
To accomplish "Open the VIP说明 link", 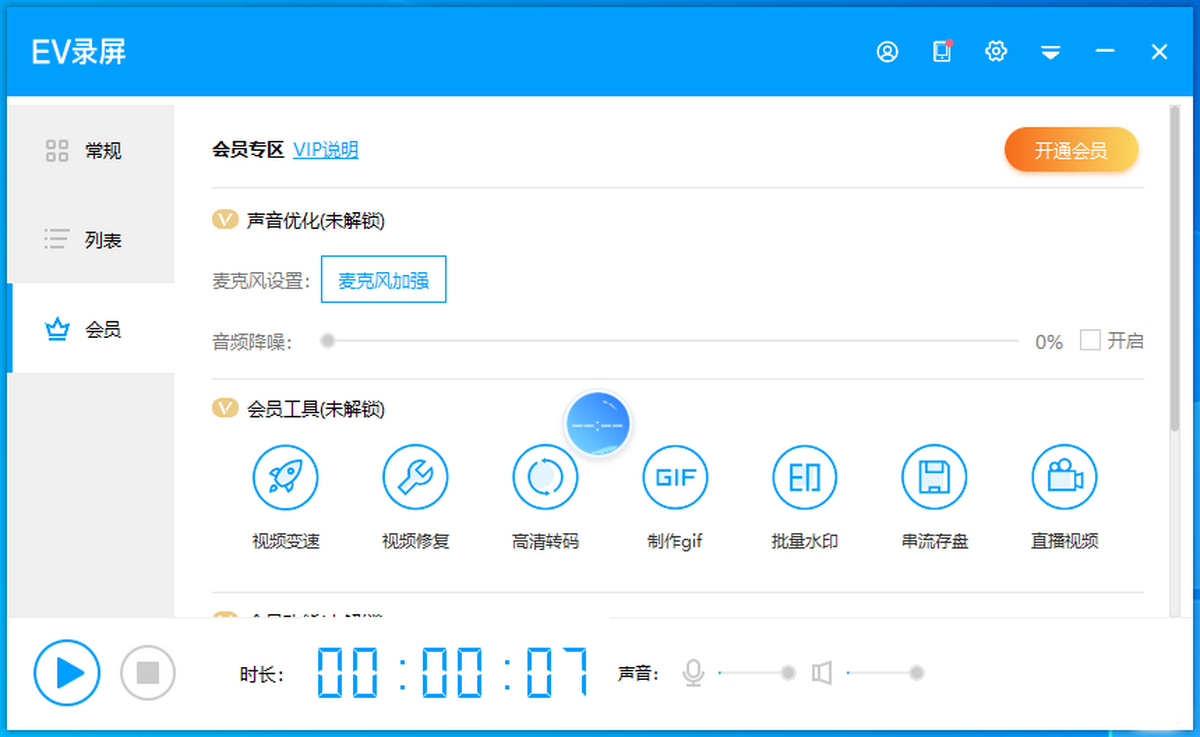I will pos(325,150).
